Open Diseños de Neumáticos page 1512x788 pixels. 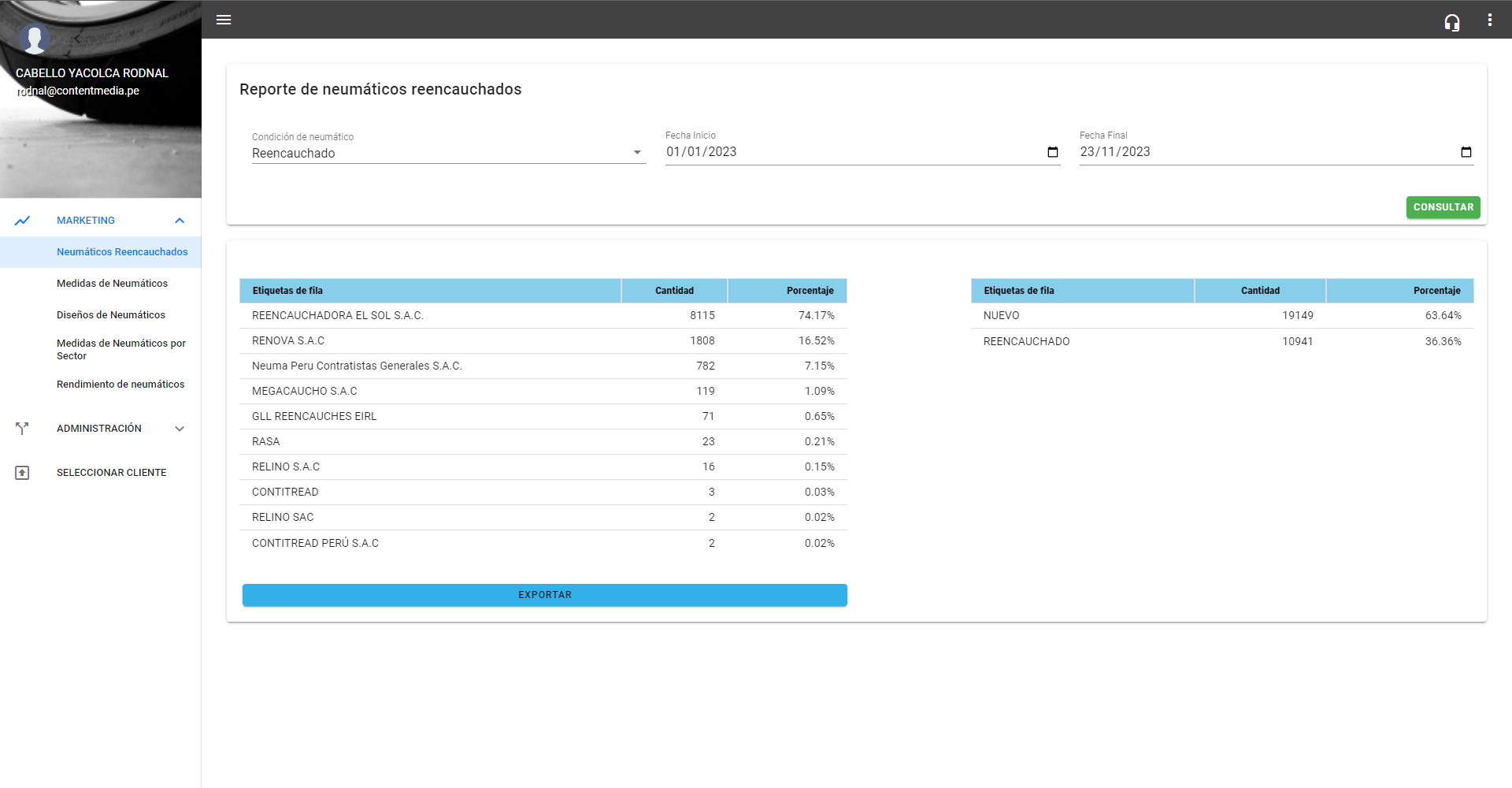pos(111,315)
